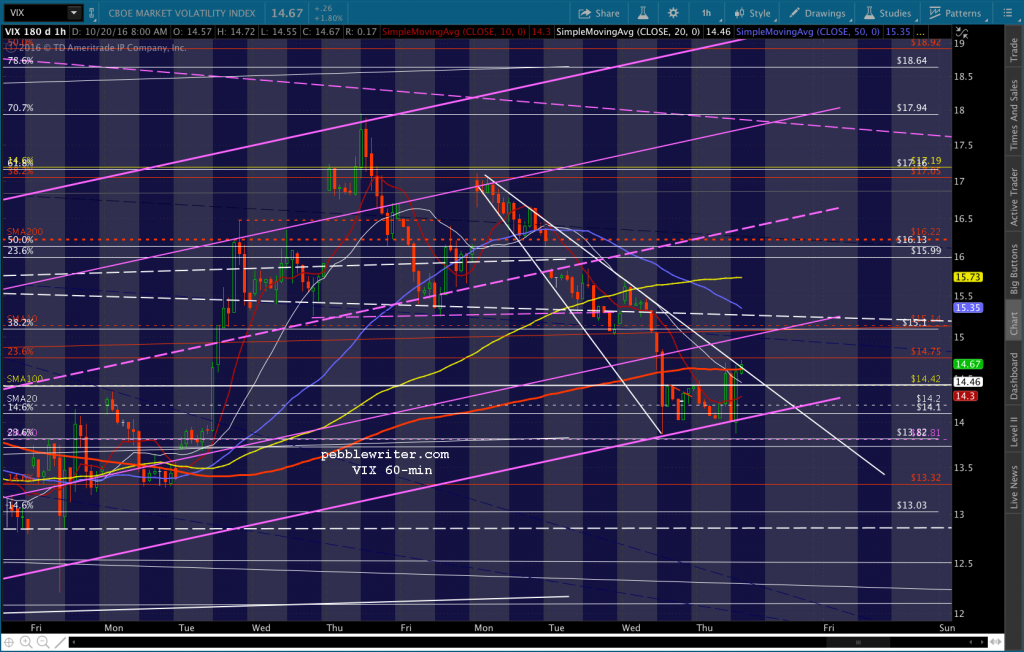Zoom out on the chart

pyautogui.click(x=42, y=643)
